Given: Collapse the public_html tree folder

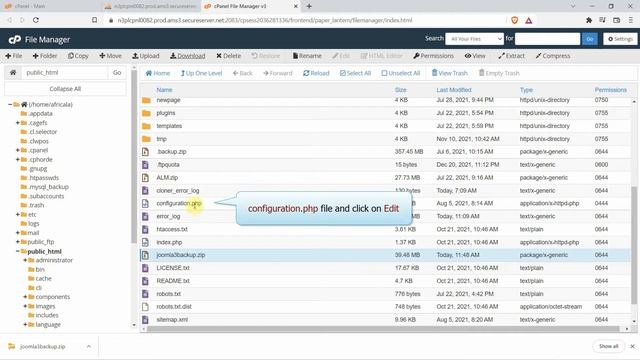Looking at the screenshot, I should (x=18, y=251).
